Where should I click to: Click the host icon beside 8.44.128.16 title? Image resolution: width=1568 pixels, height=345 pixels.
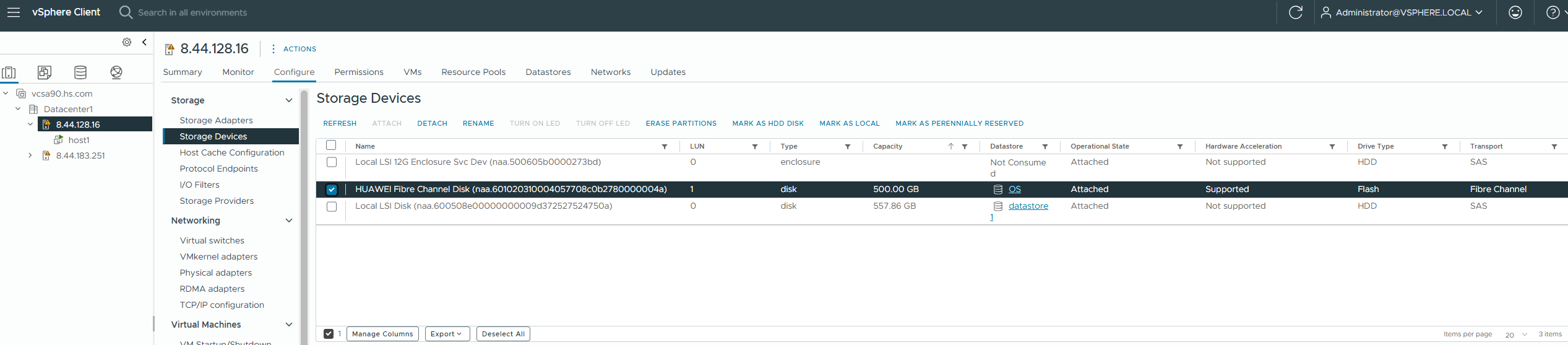click(x=170, y=50)
